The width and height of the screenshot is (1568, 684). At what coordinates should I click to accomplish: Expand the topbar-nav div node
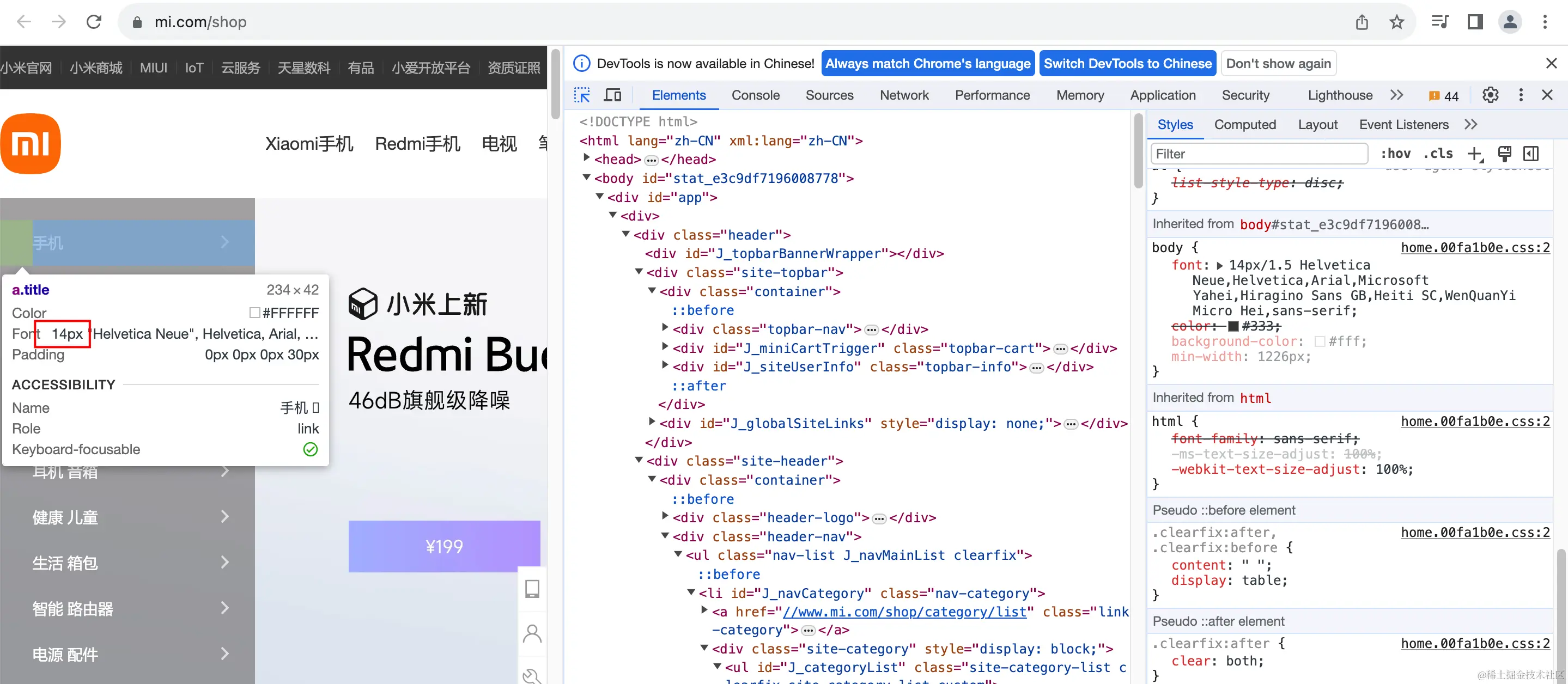[665, 328]
